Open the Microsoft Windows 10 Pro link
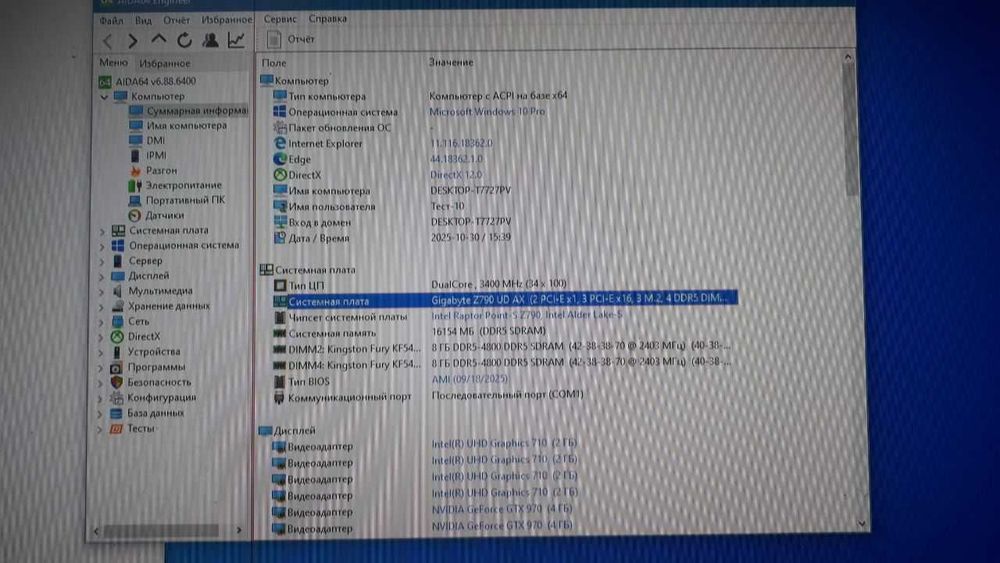Image resolution: width=1000 pixels, height=563 pixels. click(x=487, y=112)
